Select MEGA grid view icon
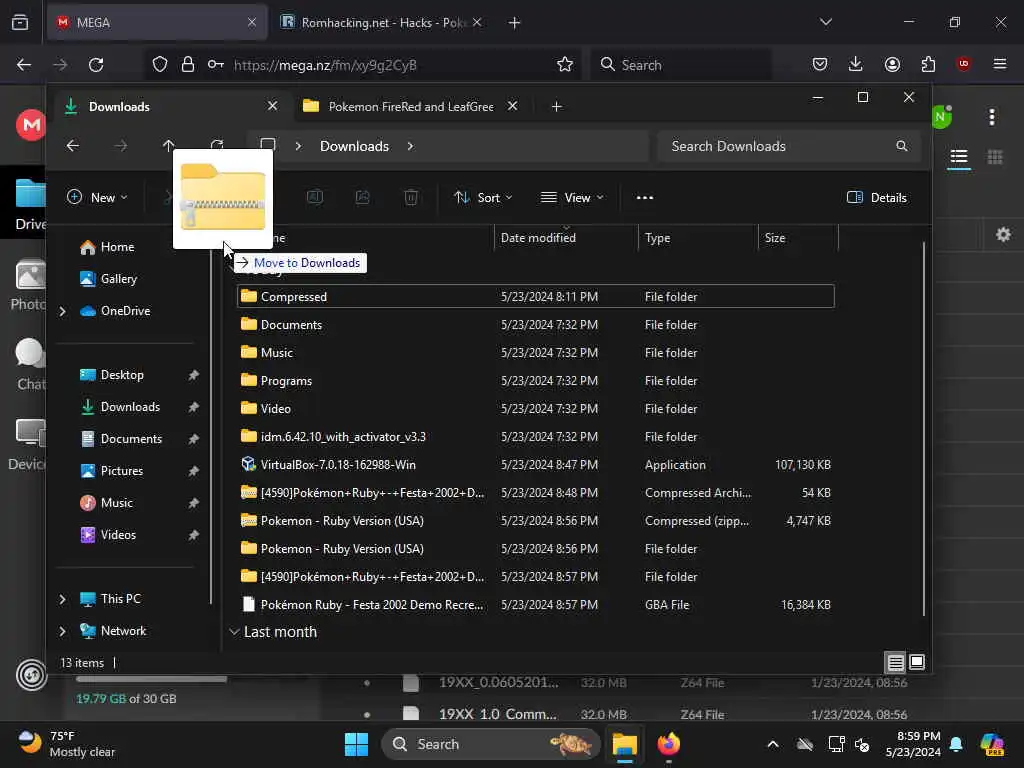The width and height of the screenshot is (1024, 768). (995, 157)
